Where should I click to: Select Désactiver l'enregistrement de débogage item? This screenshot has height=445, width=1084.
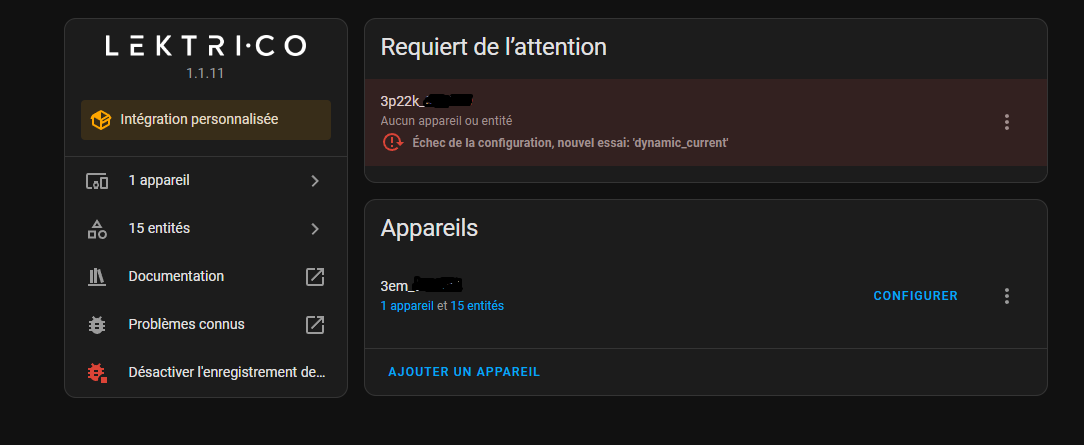pos(227,373)
